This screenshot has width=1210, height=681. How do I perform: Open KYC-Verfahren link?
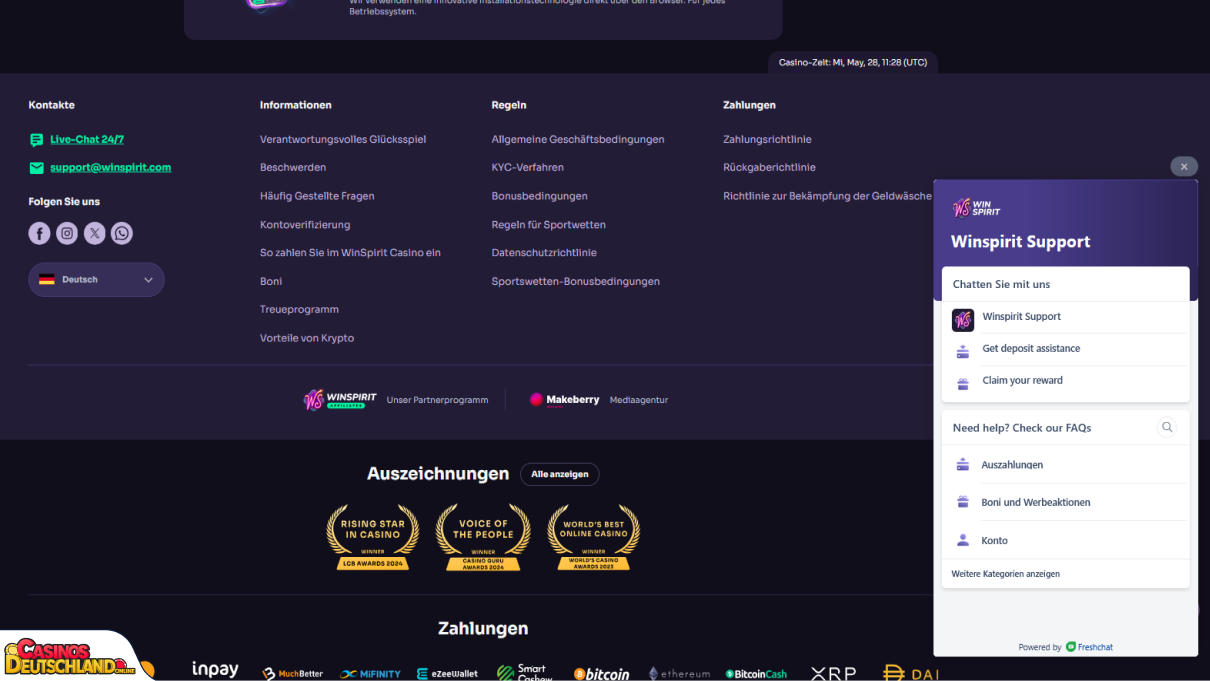pyautogui.click(x=527, y=168)
